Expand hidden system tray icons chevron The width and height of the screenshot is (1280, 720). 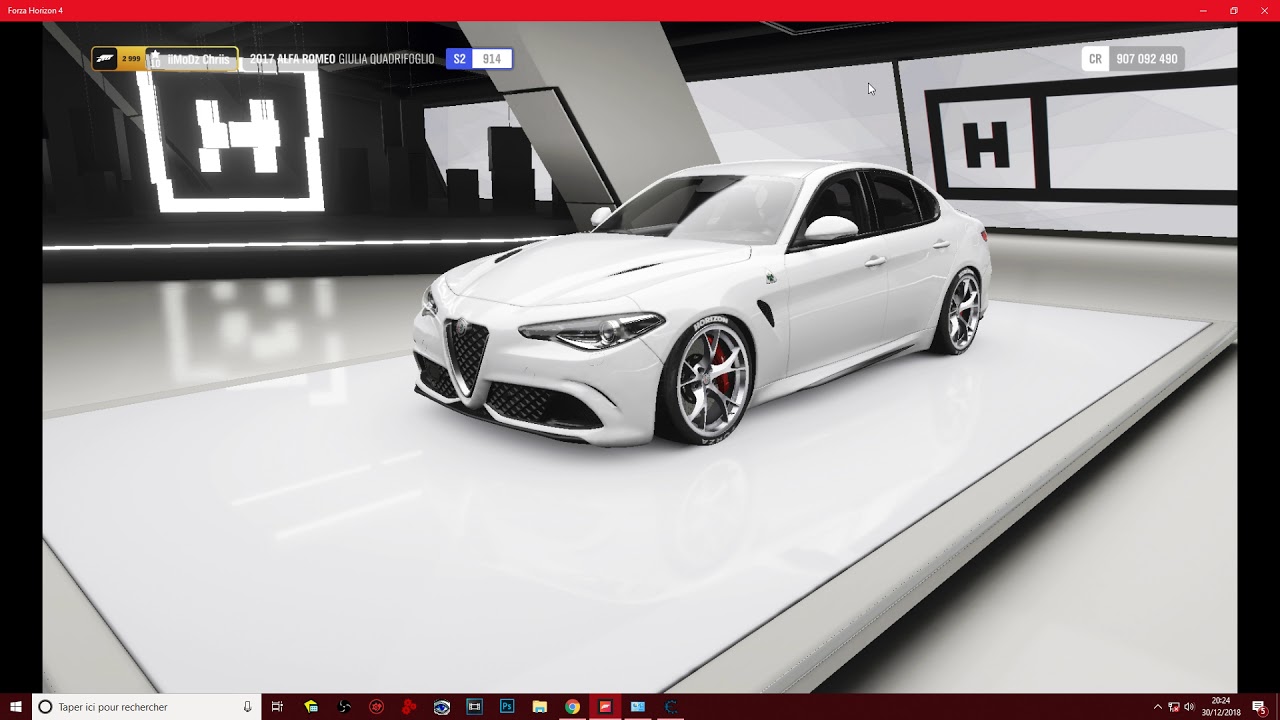click(1158, 707)
